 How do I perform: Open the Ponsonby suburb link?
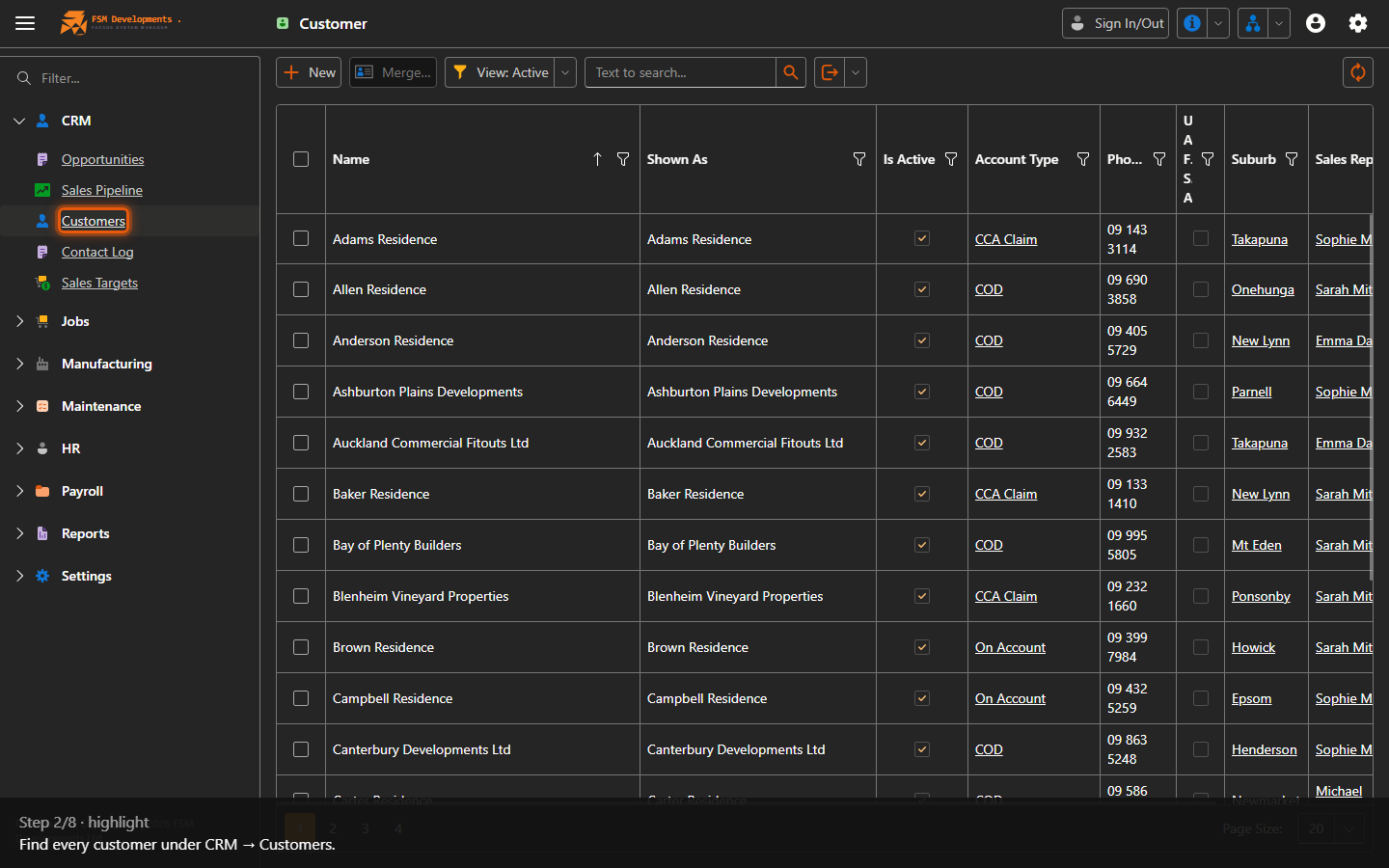point(1260,596)
